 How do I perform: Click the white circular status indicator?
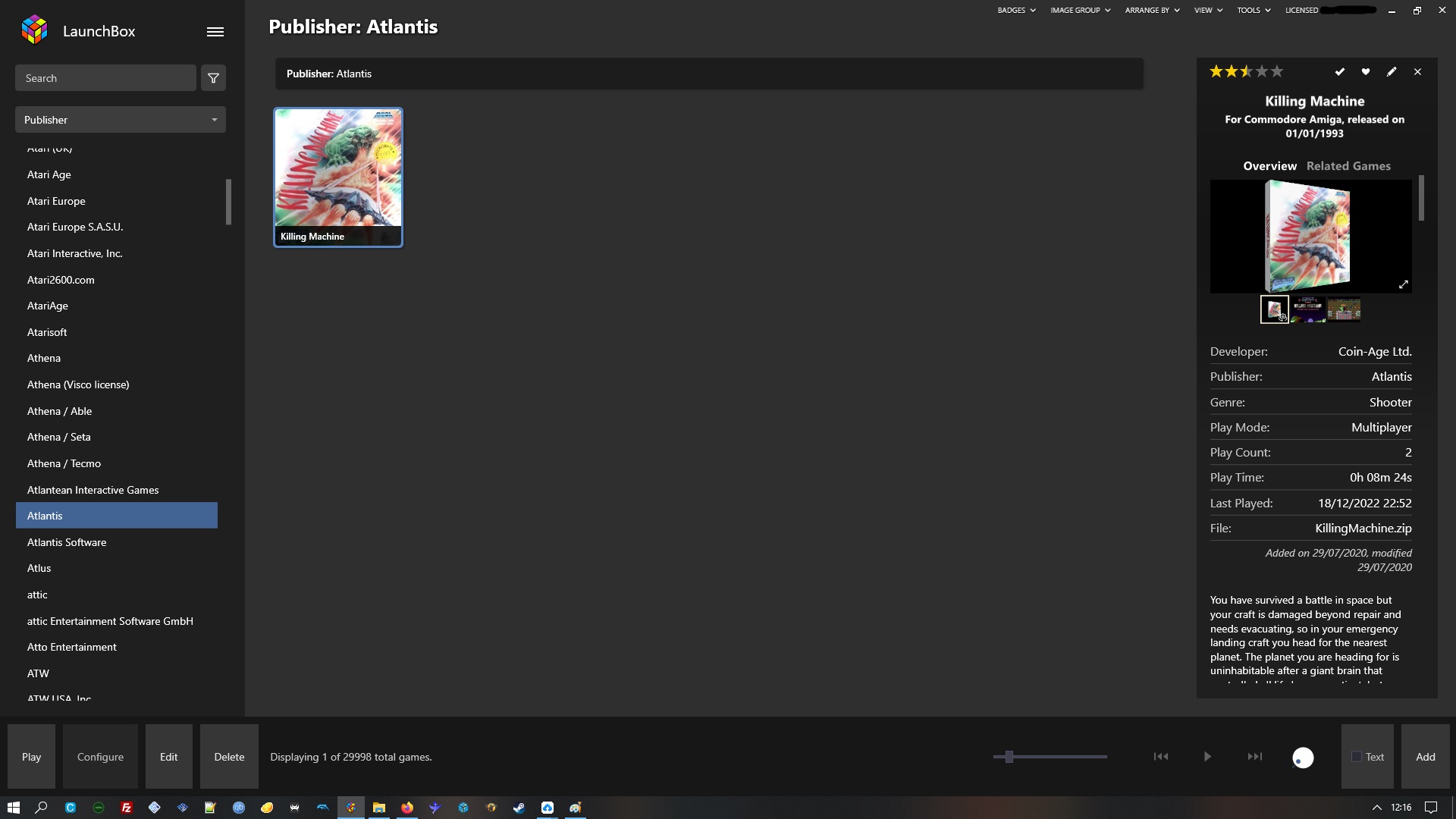click(1303, 758)
